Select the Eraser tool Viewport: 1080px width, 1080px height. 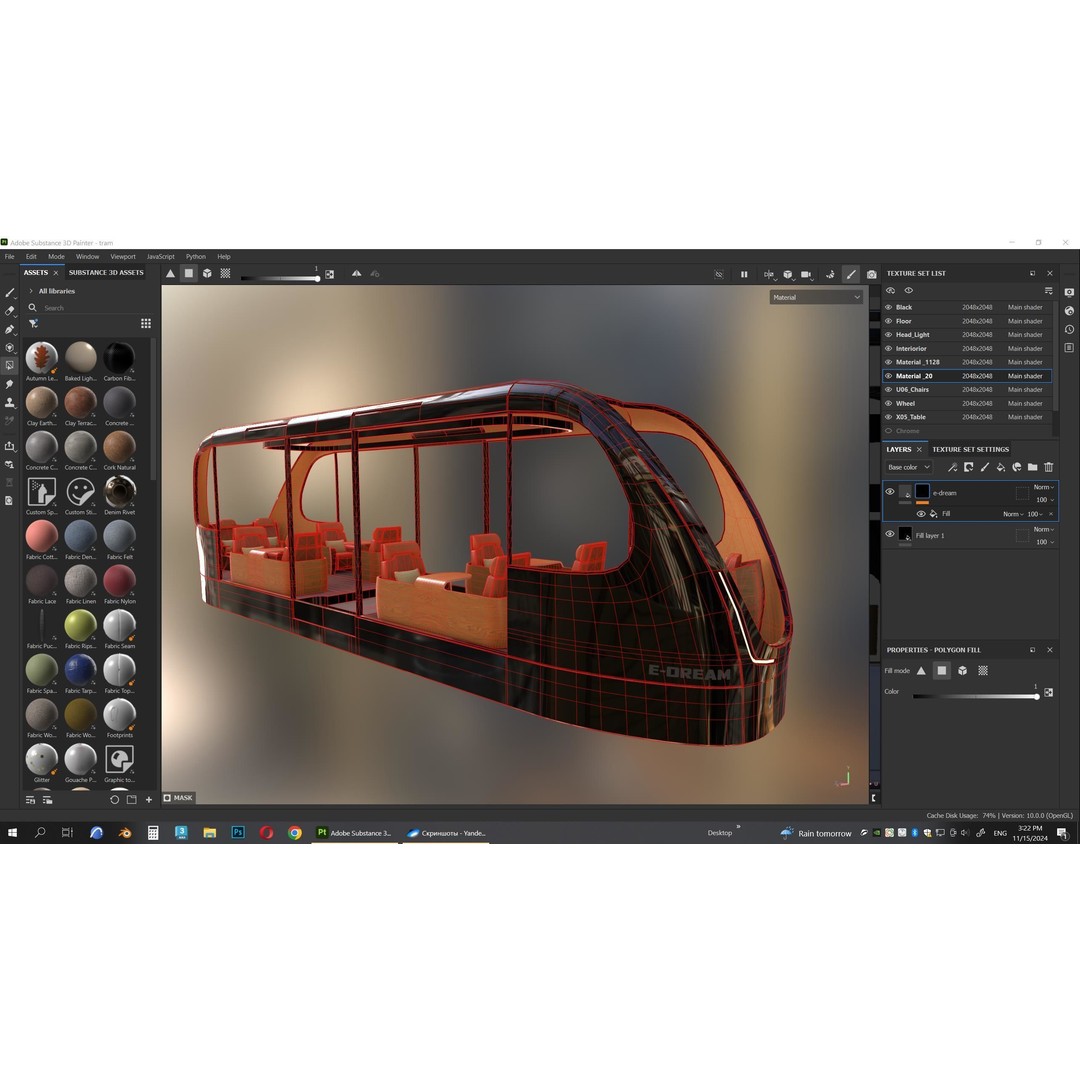(x=10, y=311)
